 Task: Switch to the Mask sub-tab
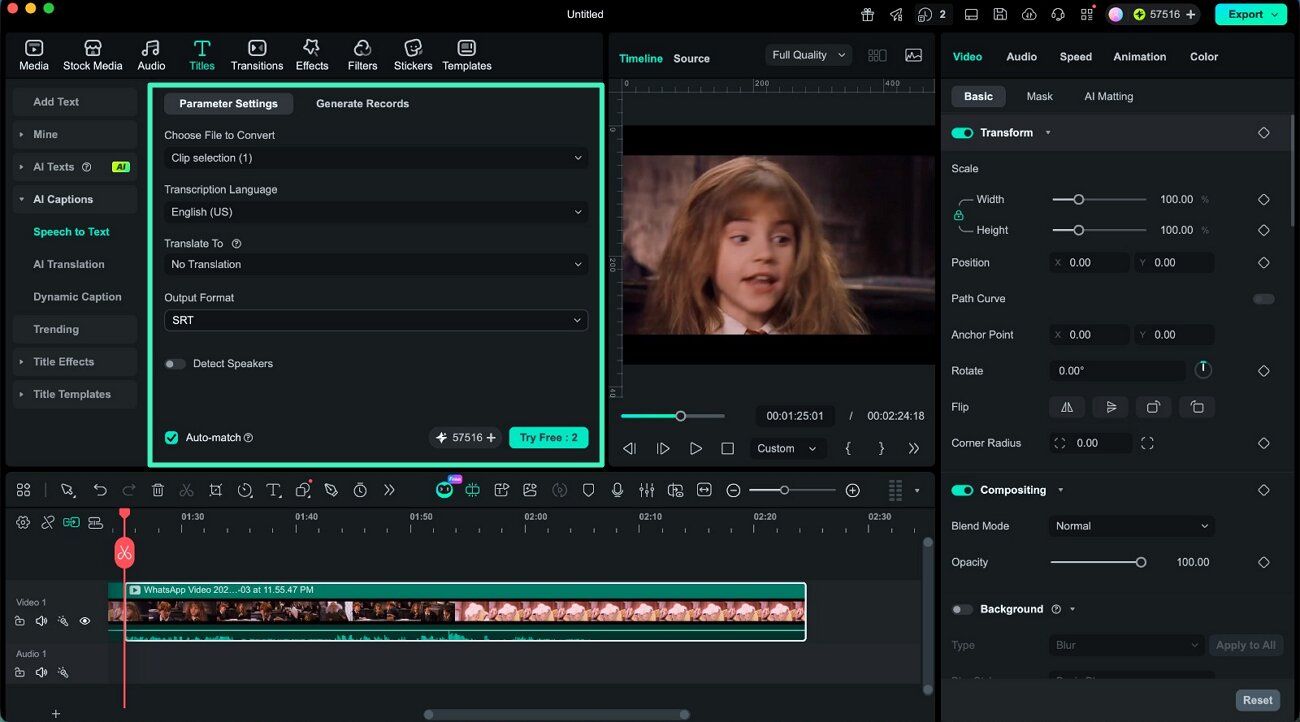(x=1039, y=97)
